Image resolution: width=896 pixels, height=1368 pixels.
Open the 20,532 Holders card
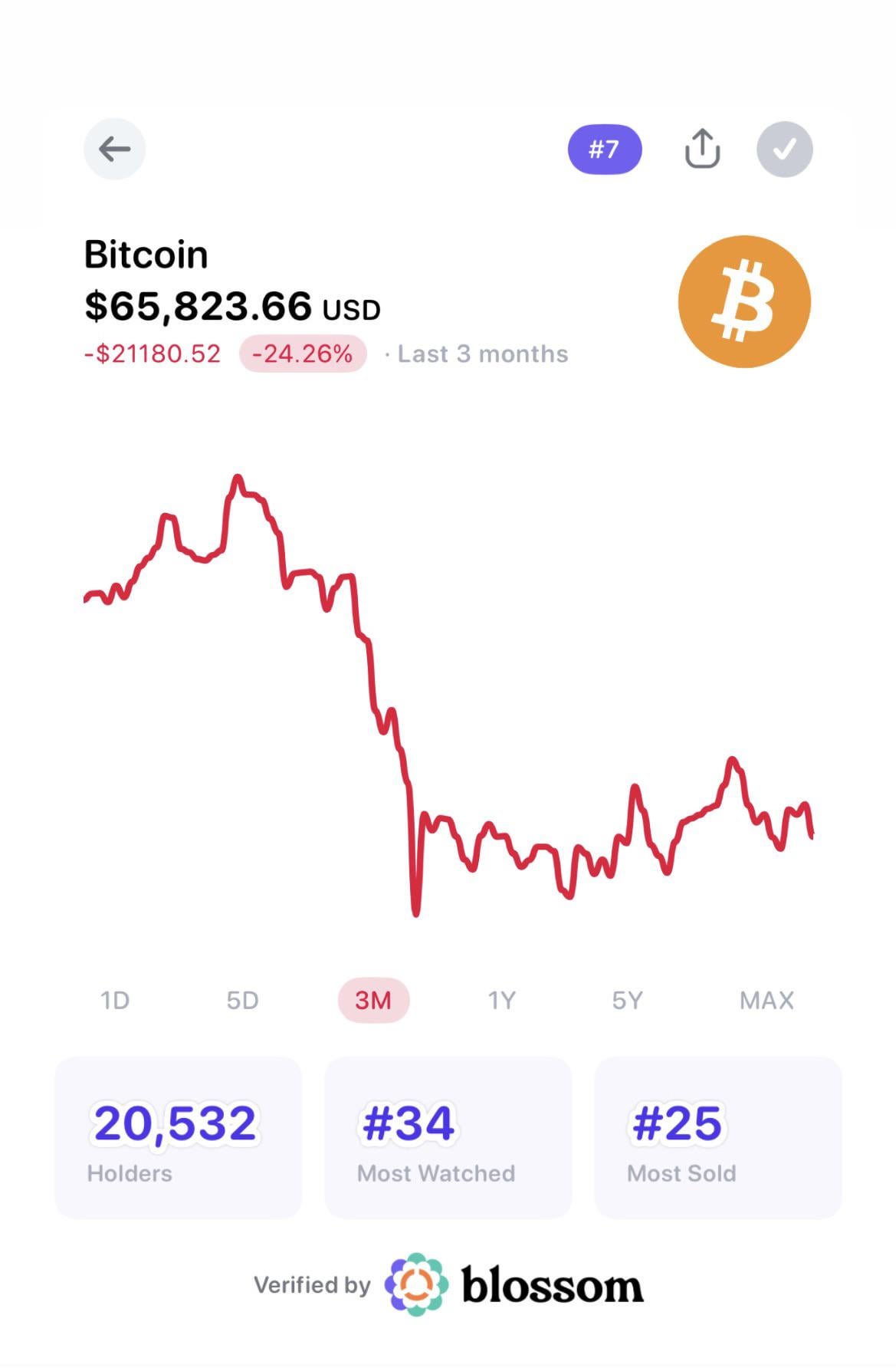[x=178, y=1137]
